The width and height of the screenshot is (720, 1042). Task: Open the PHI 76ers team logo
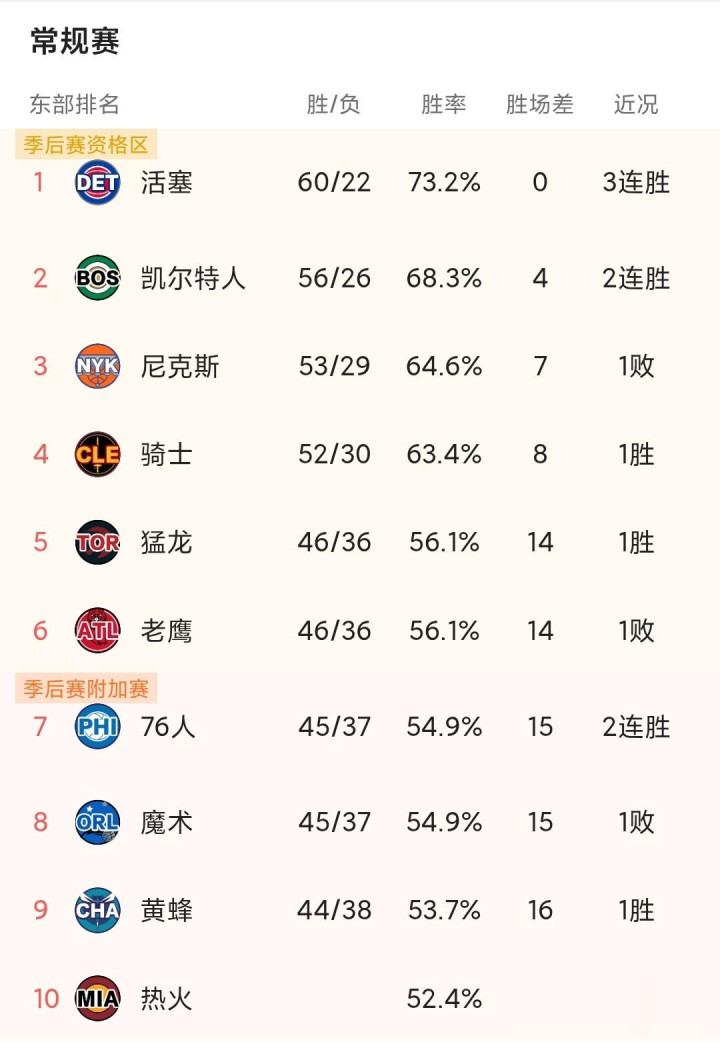pos(97,726)
